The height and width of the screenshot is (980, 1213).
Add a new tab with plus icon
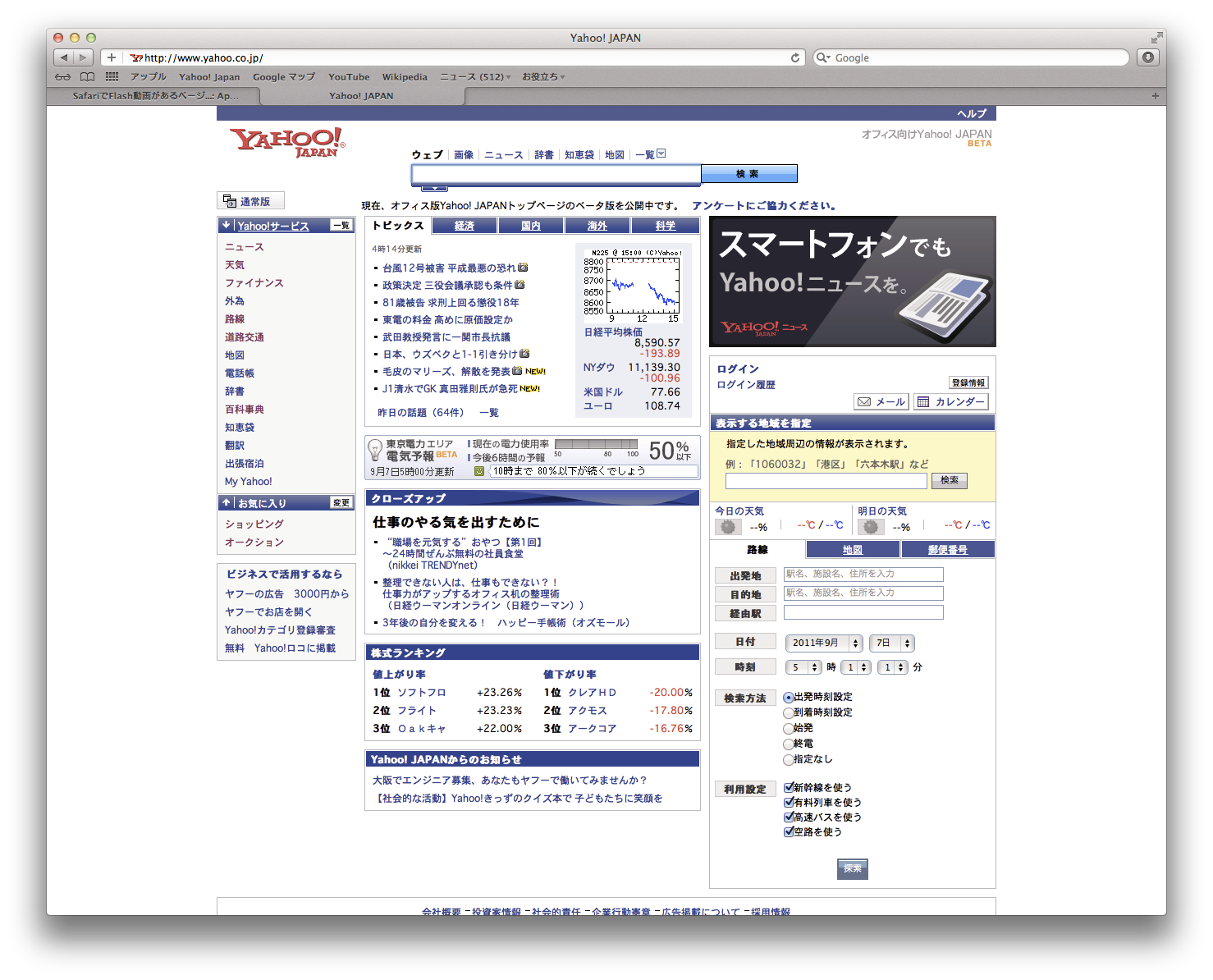(1155, 96)
